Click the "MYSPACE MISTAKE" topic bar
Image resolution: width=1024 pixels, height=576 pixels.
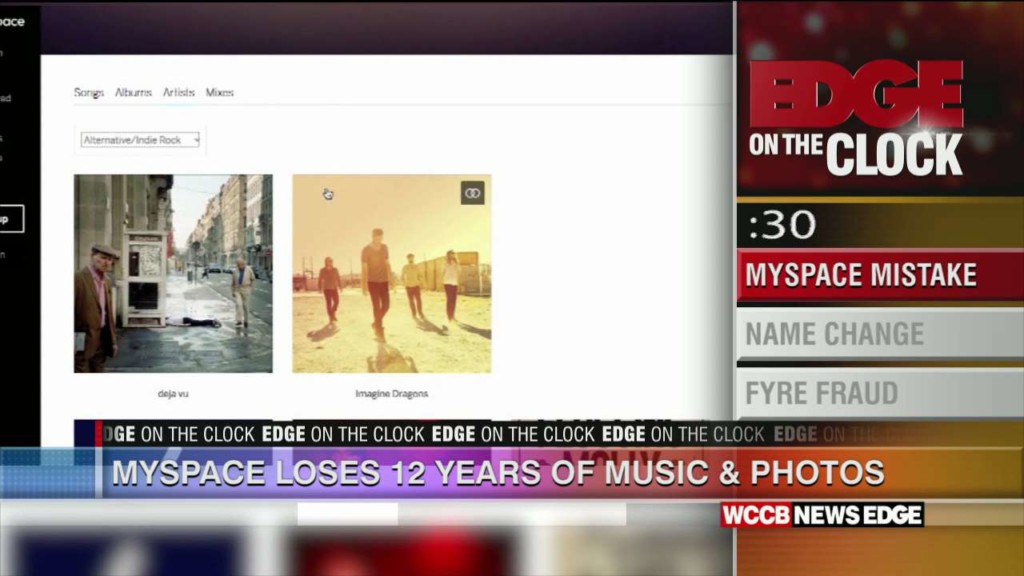pos(880,275)
